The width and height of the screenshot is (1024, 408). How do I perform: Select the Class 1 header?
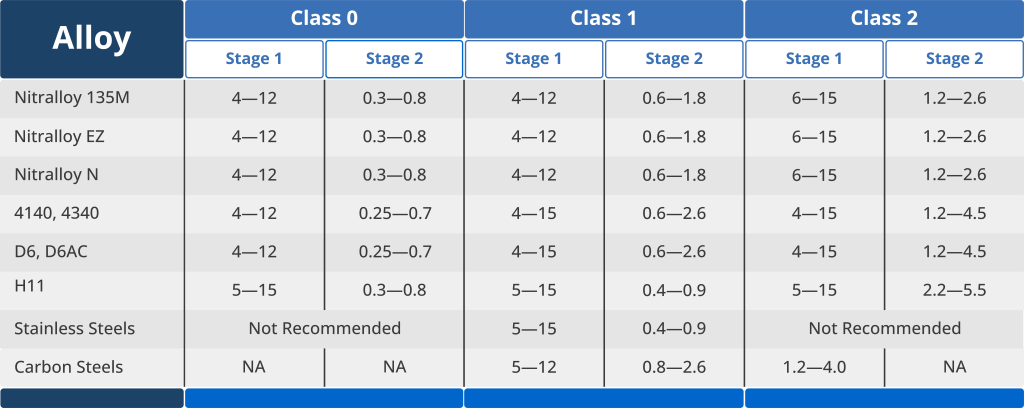pos(604,19)
